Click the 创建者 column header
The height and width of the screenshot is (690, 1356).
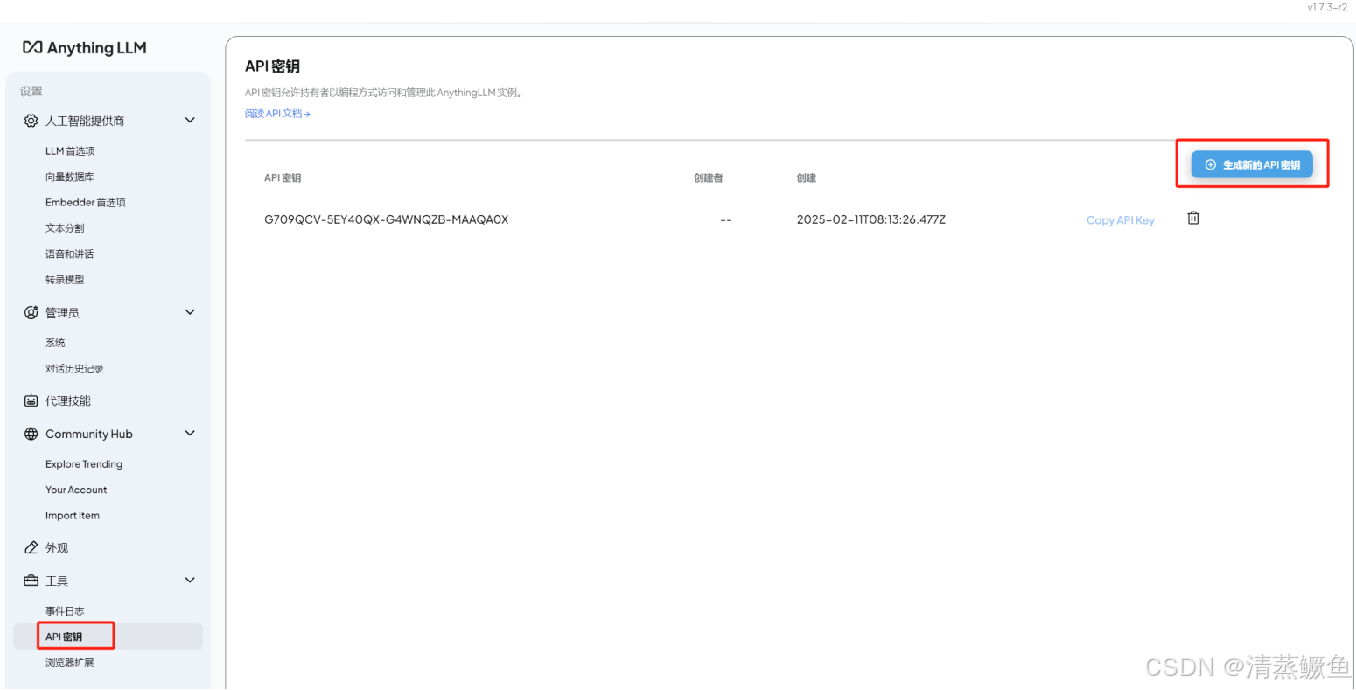(708, 178)
